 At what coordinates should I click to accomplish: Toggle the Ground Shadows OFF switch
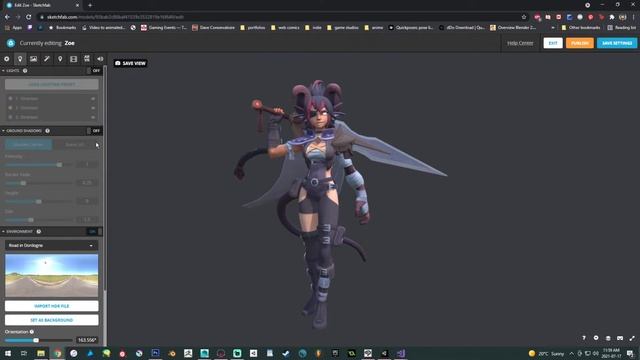point(93,131)
